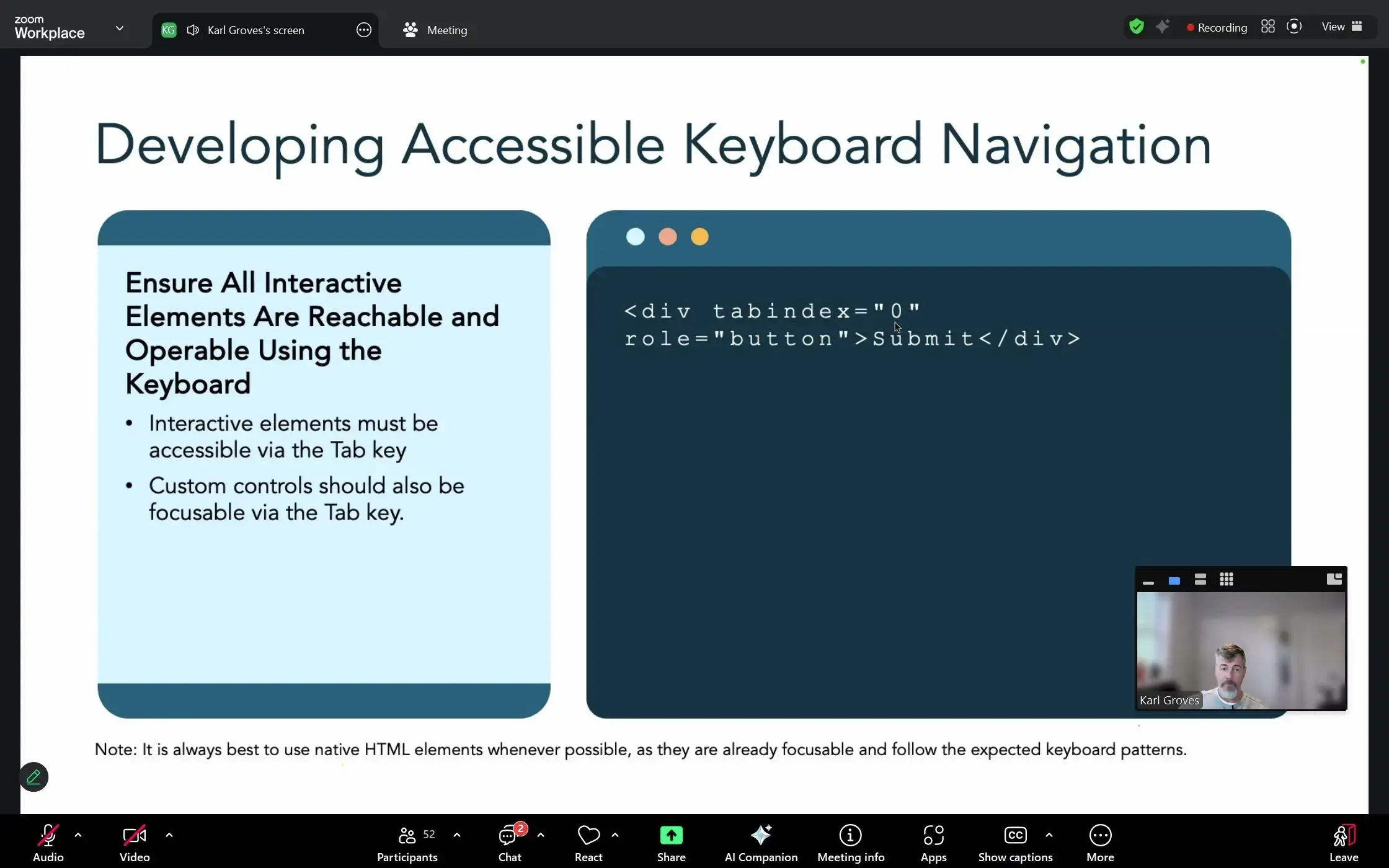Viewport: 1389px width, 868px height.
Task: Unmute the Audio microphone button
Action: 48,843
